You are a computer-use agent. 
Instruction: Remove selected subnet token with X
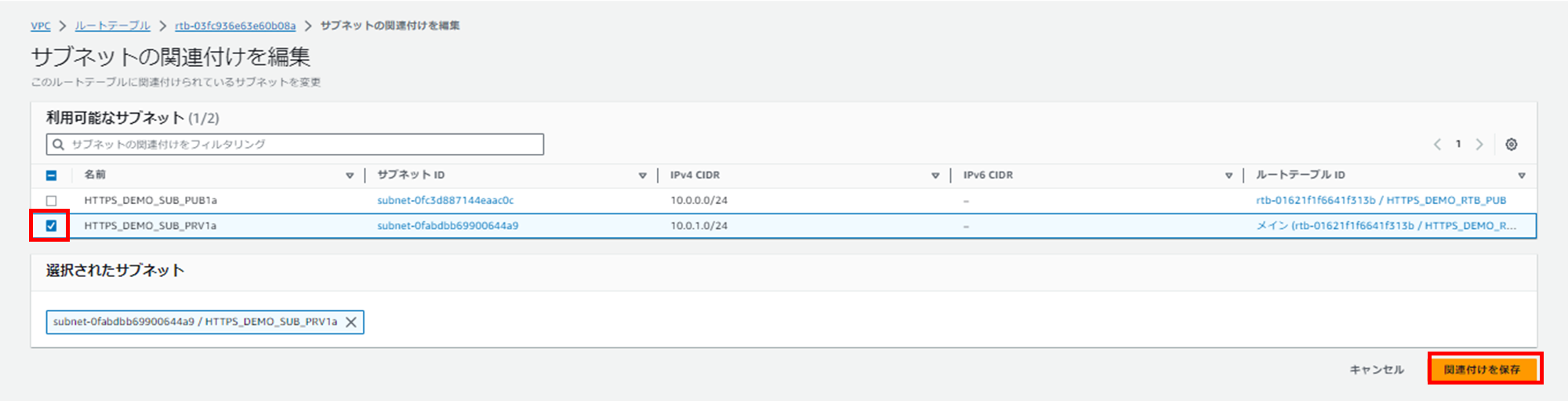tap(351, 323)
